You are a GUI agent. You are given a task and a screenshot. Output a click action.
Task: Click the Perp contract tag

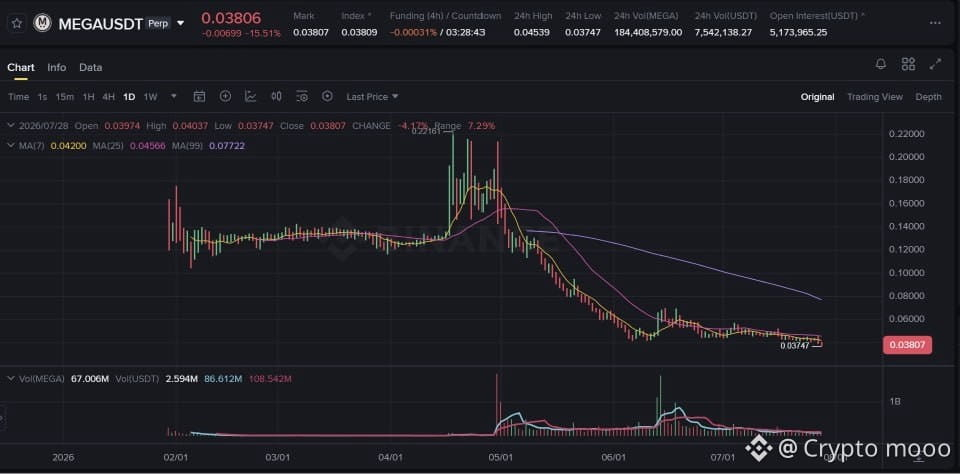click(159, 23)
